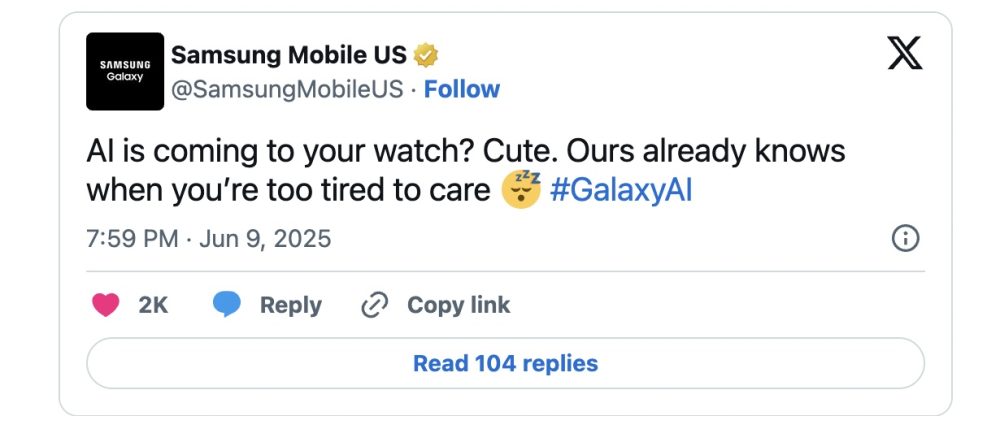This screenshot has width=1000, height=429.
Task: Open the info circle icon
Action: pyautogui.click(x=905, y=239)
